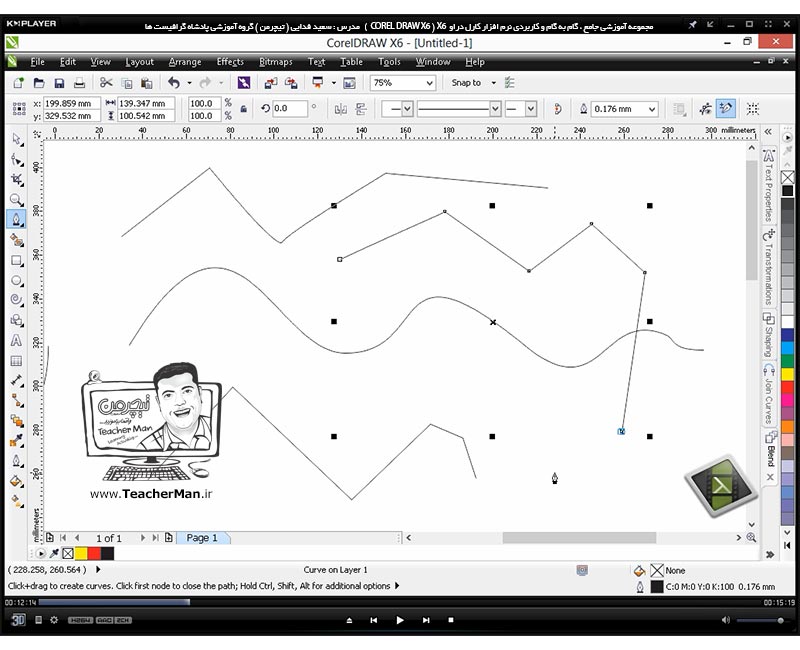The height and width of the screenshot is (650, 800).
Task: Select the Rectangle tool
Action: pos(16,261)
